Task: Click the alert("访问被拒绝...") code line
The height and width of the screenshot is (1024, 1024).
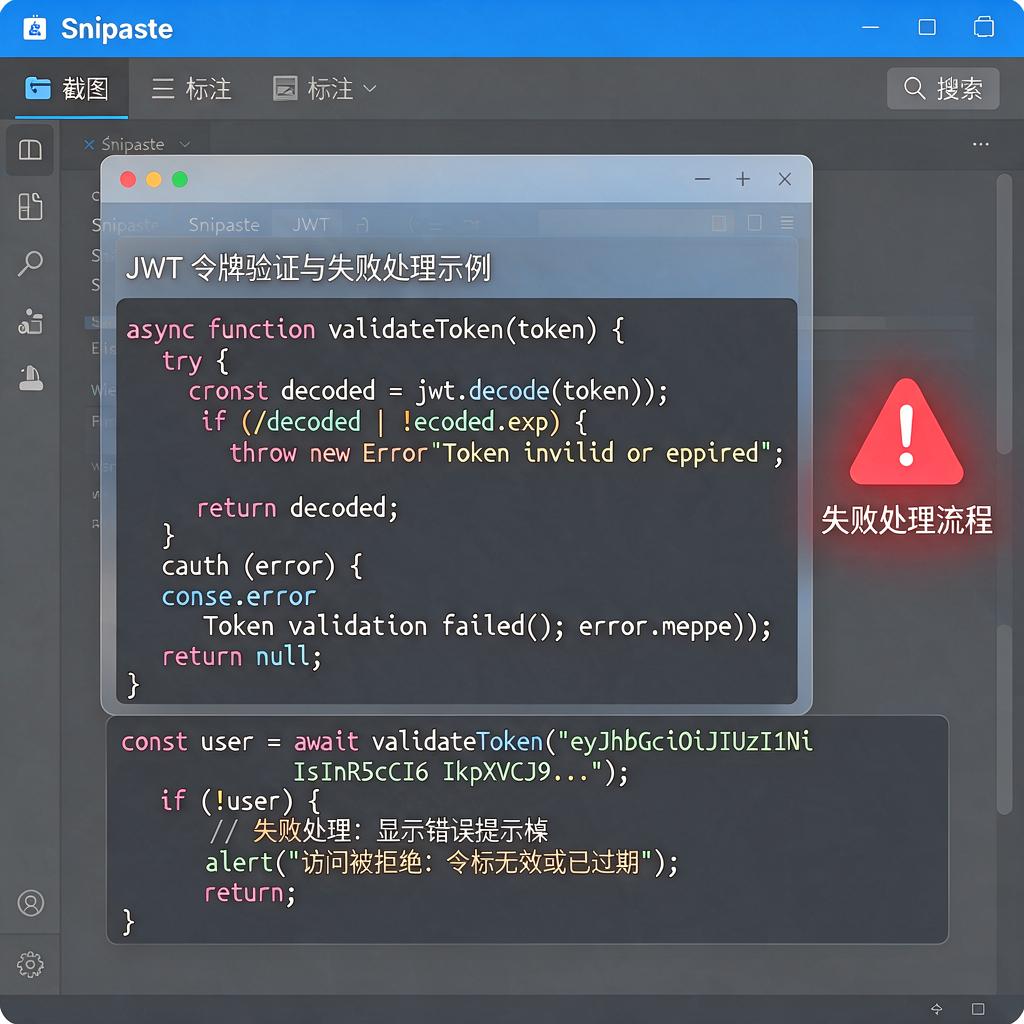Action: [x=442, y=863]
